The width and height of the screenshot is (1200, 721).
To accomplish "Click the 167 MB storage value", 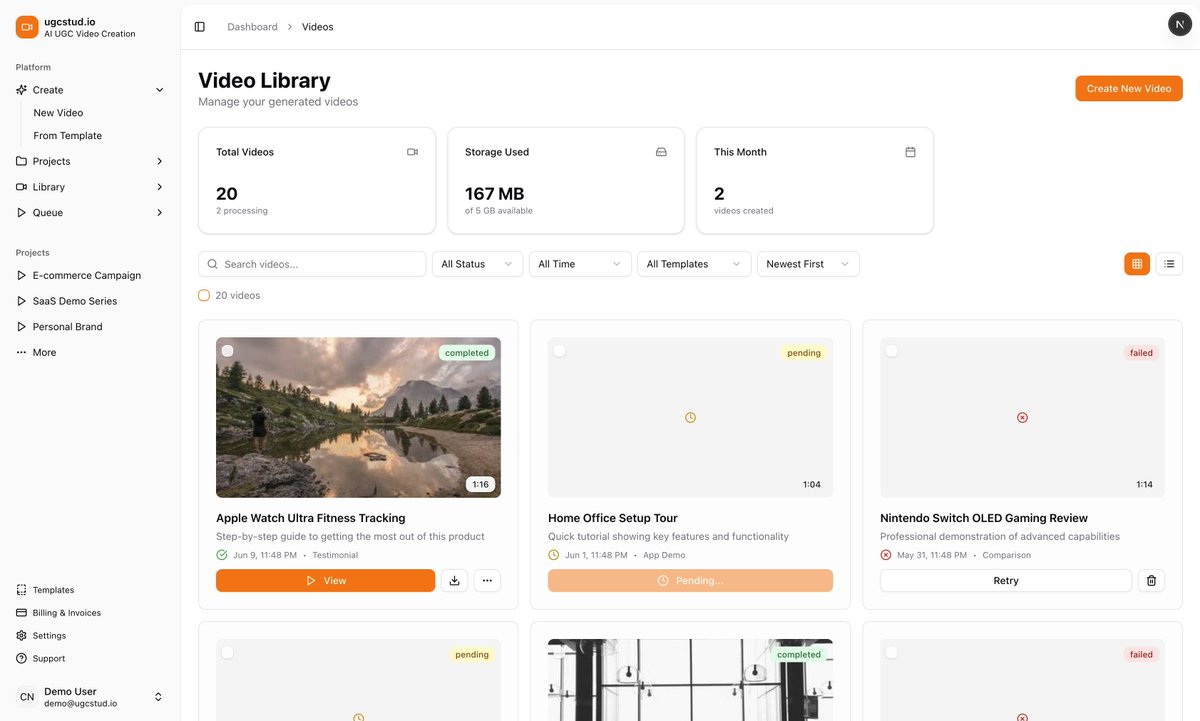I will [x=495, y=194].
